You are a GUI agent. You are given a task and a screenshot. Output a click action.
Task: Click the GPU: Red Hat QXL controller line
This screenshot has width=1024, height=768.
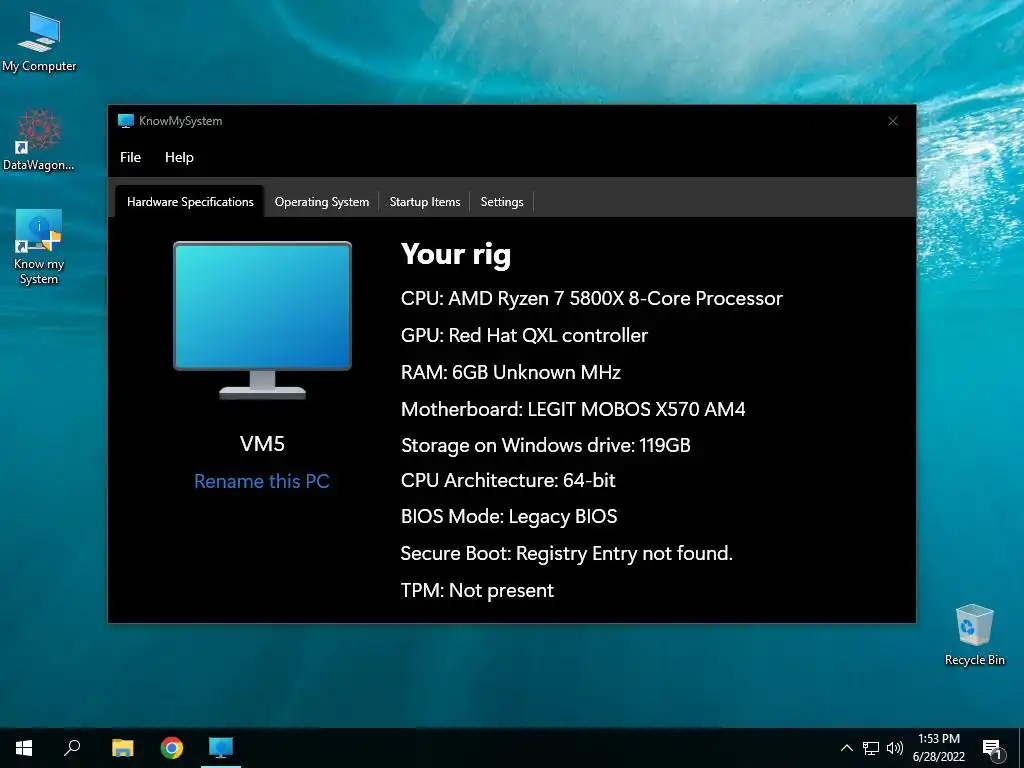524,335
